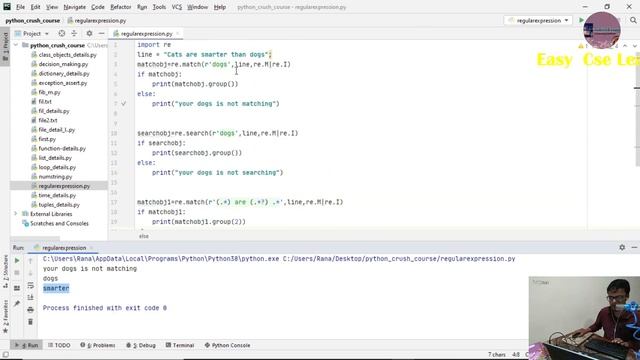This screenshot has width=640, height=360.
Task: Open the Debug tool window
Action: pos(141,345)
